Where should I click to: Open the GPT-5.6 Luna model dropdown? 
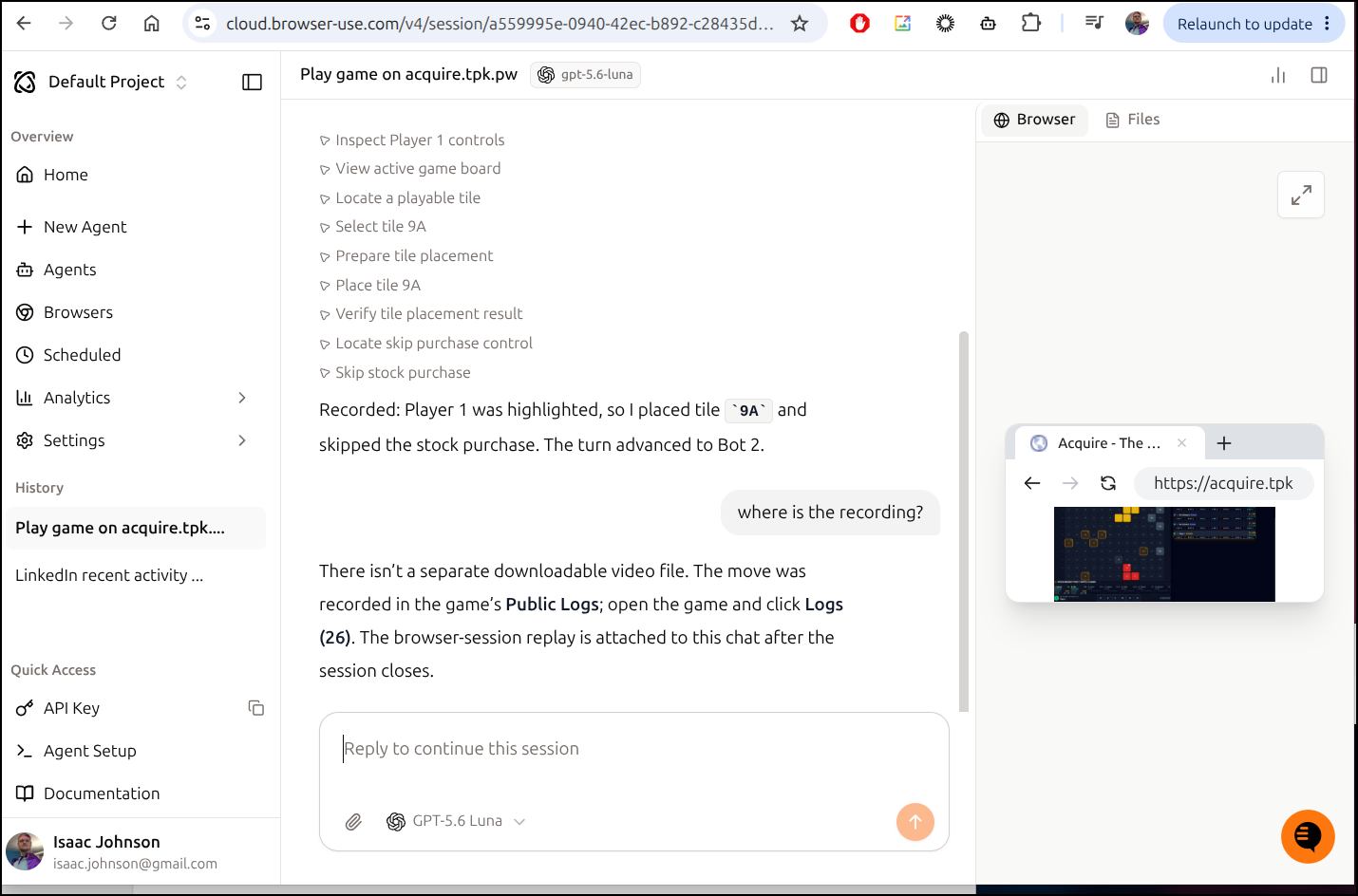456,822
